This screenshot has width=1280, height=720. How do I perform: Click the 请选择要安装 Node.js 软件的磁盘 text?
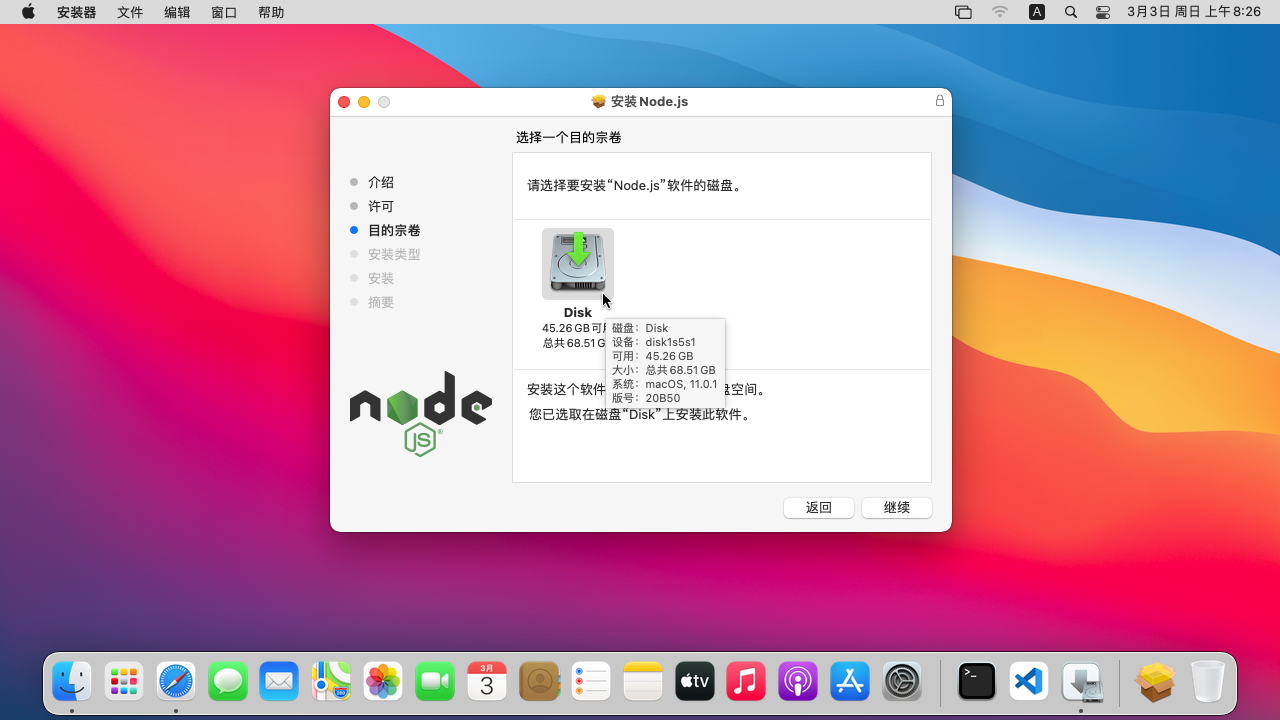tap(635, 185)
